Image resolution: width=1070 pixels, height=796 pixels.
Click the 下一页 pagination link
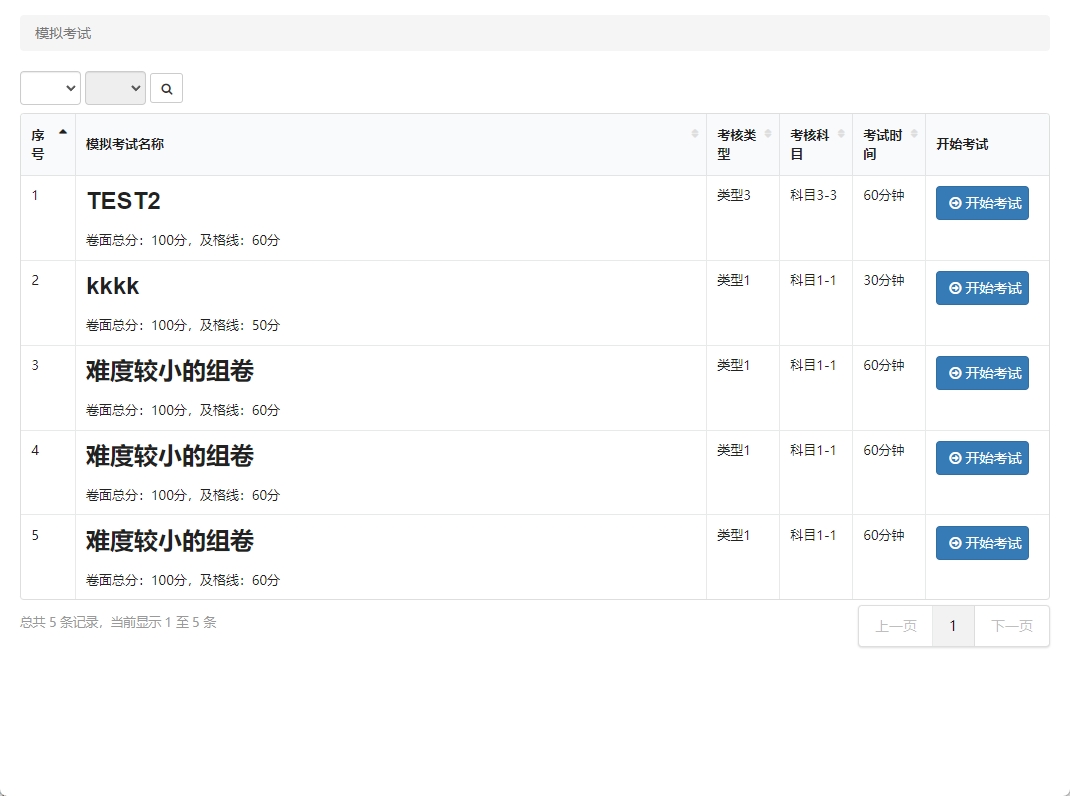click(1011, 625)
